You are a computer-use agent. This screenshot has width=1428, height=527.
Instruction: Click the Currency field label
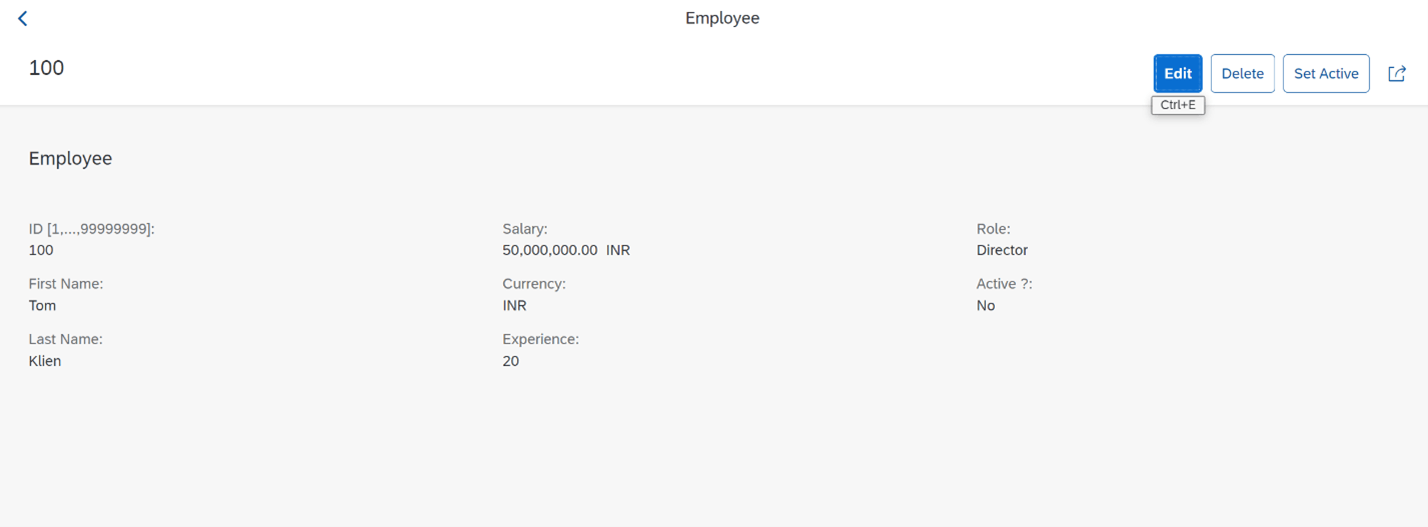(x=534, y=284)
